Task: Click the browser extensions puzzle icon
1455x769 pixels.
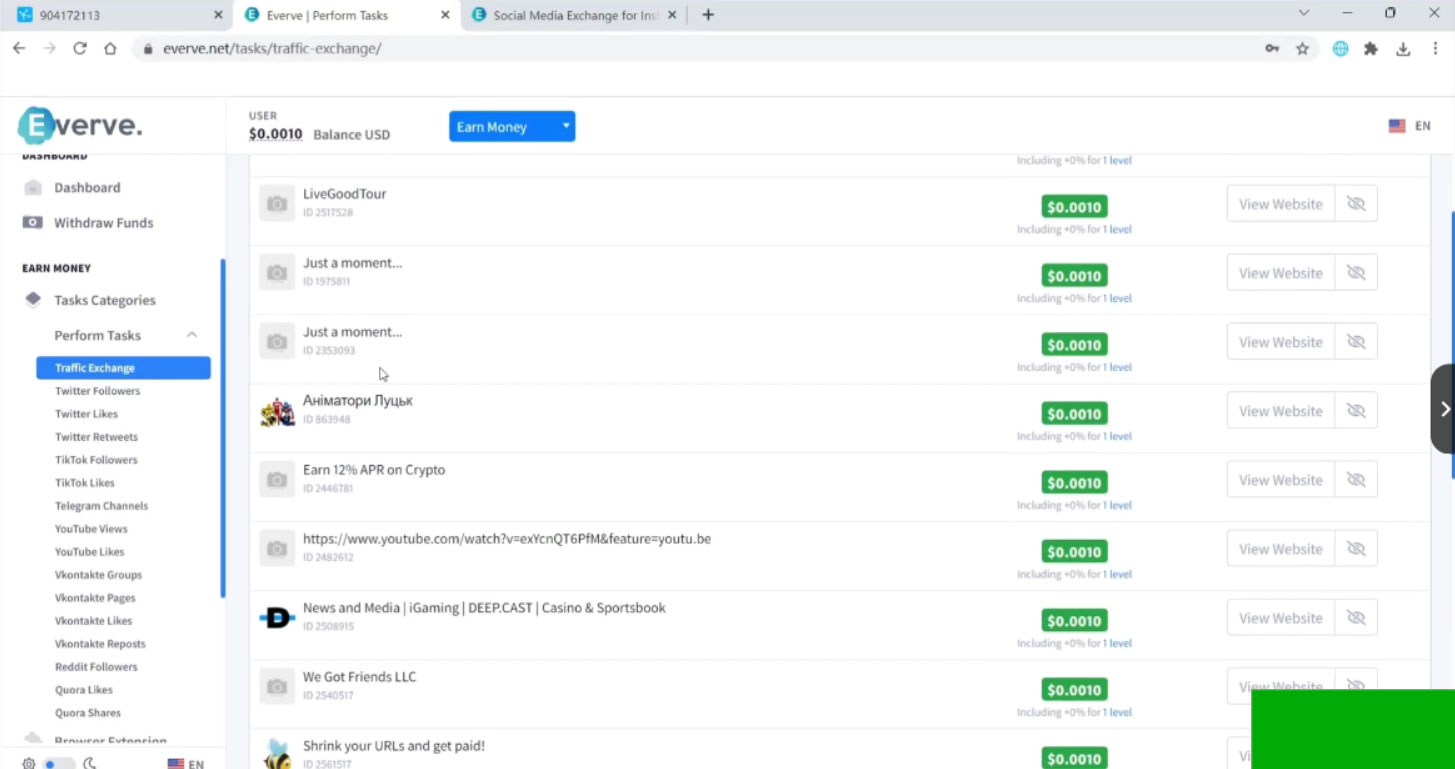Action: (x=1371, y=49)
